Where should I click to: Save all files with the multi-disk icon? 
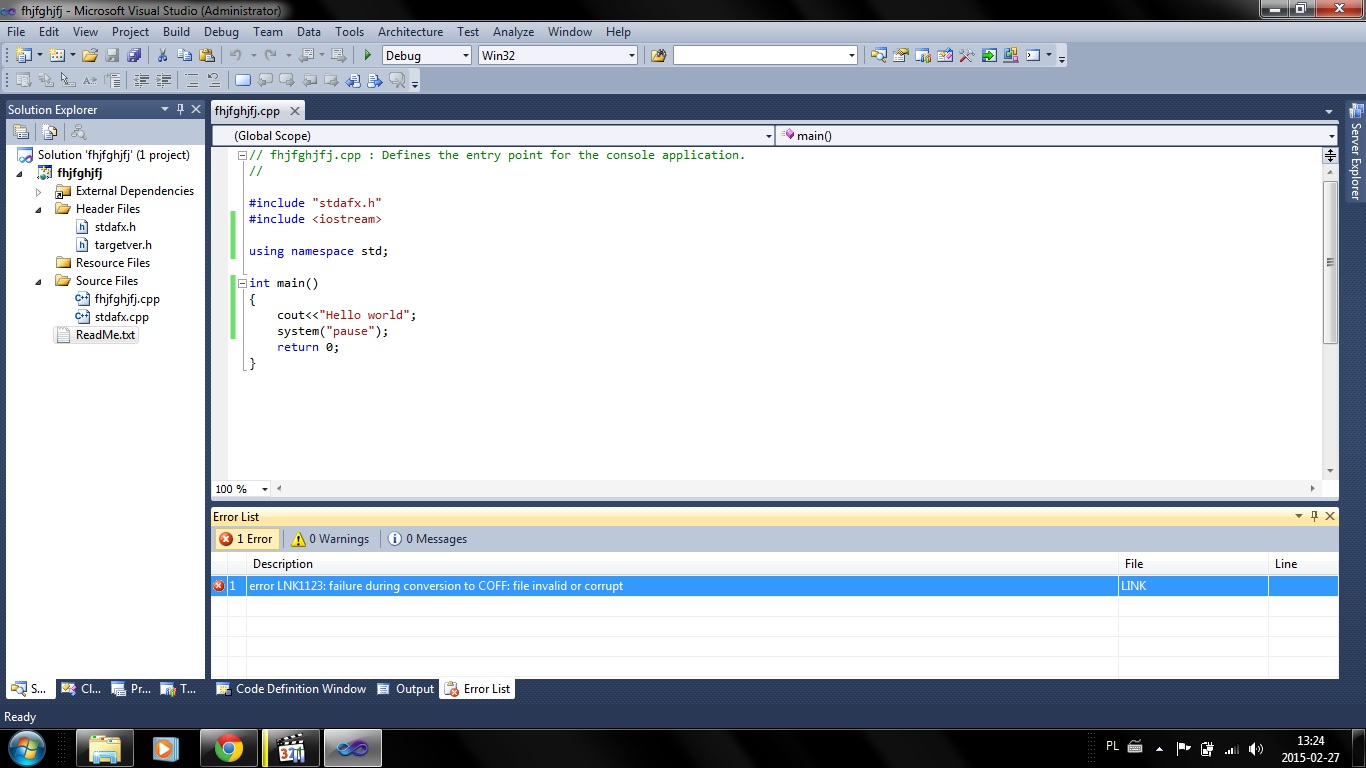(134, 55)
